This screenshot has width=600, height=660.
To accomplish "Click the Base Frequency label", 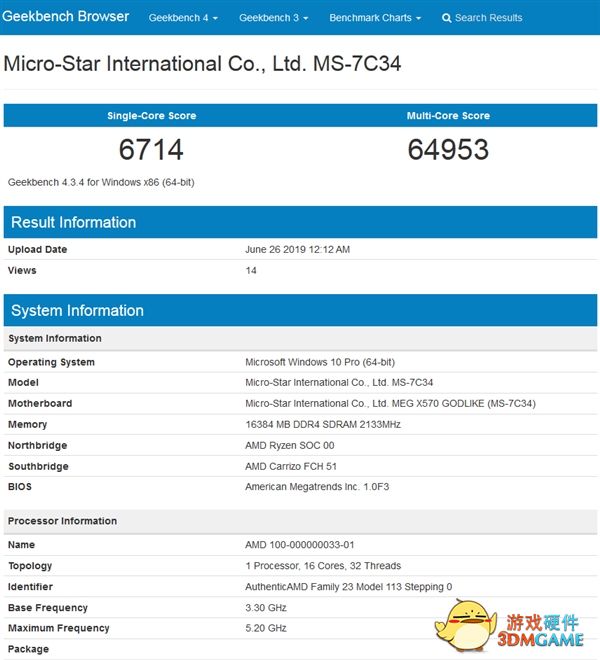I will tap(48, 608).
